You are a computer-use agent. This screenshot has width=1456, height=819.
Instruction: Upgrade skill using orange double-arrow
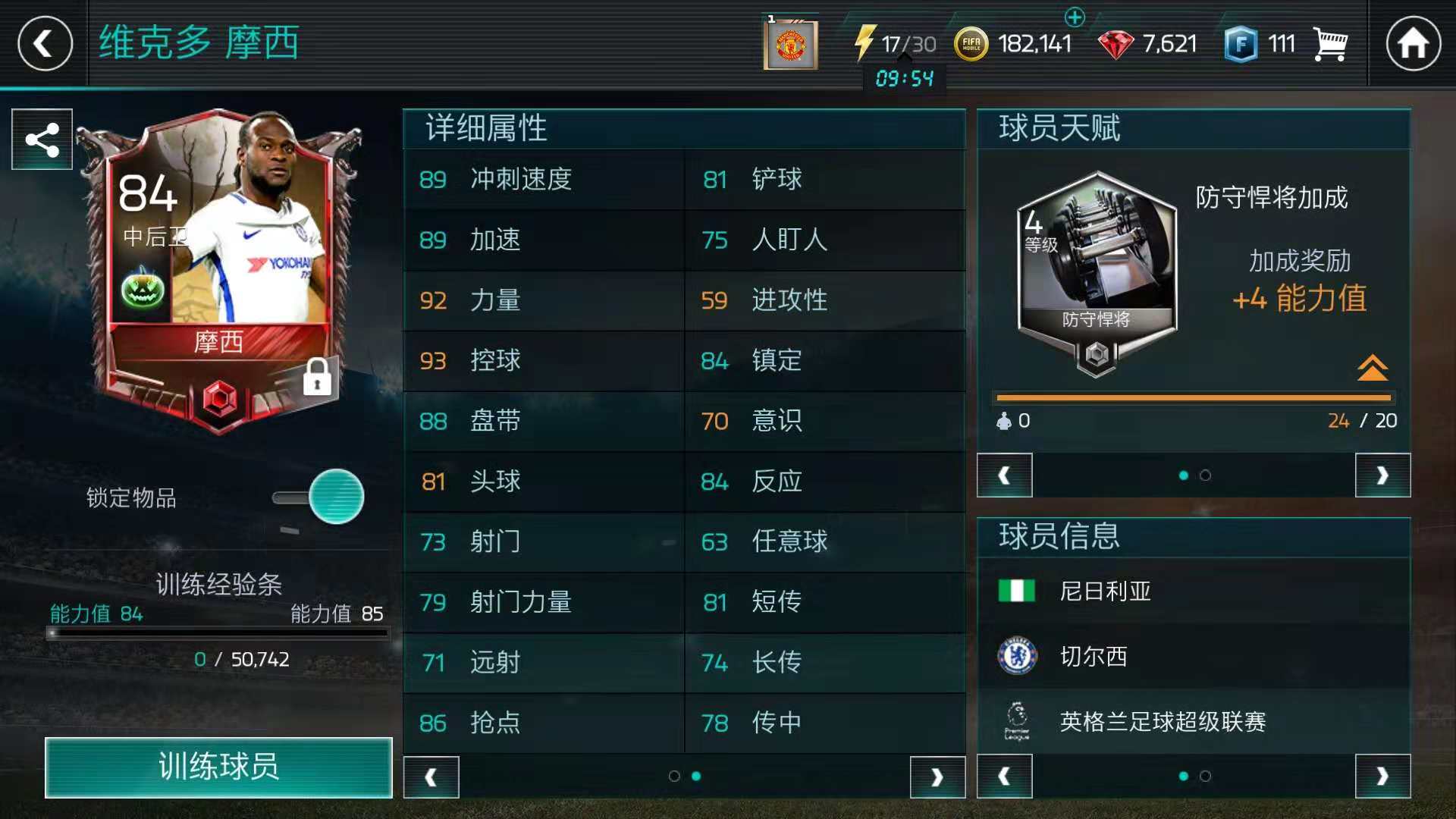[x=1373, y=368]
